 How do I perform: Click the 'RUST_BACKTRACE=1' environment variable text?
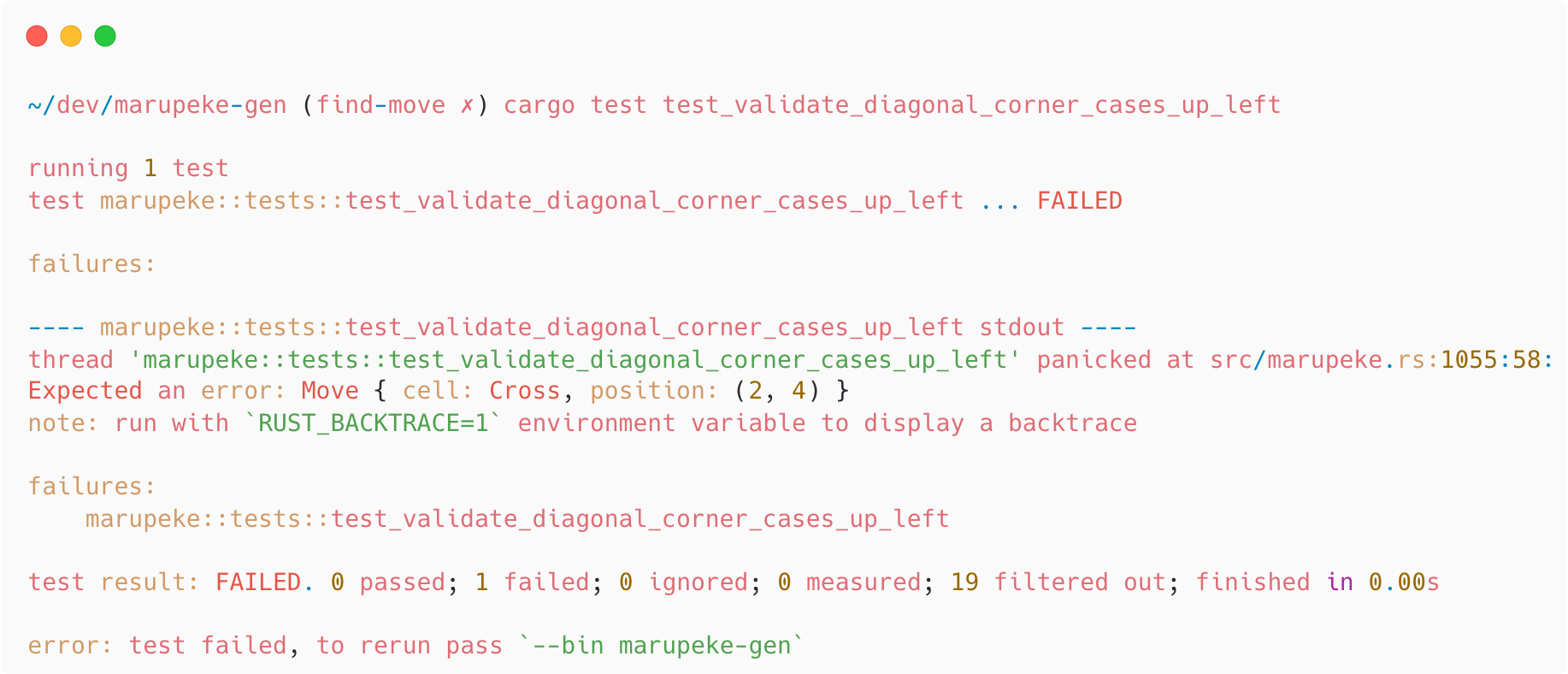tap(373, 423)
